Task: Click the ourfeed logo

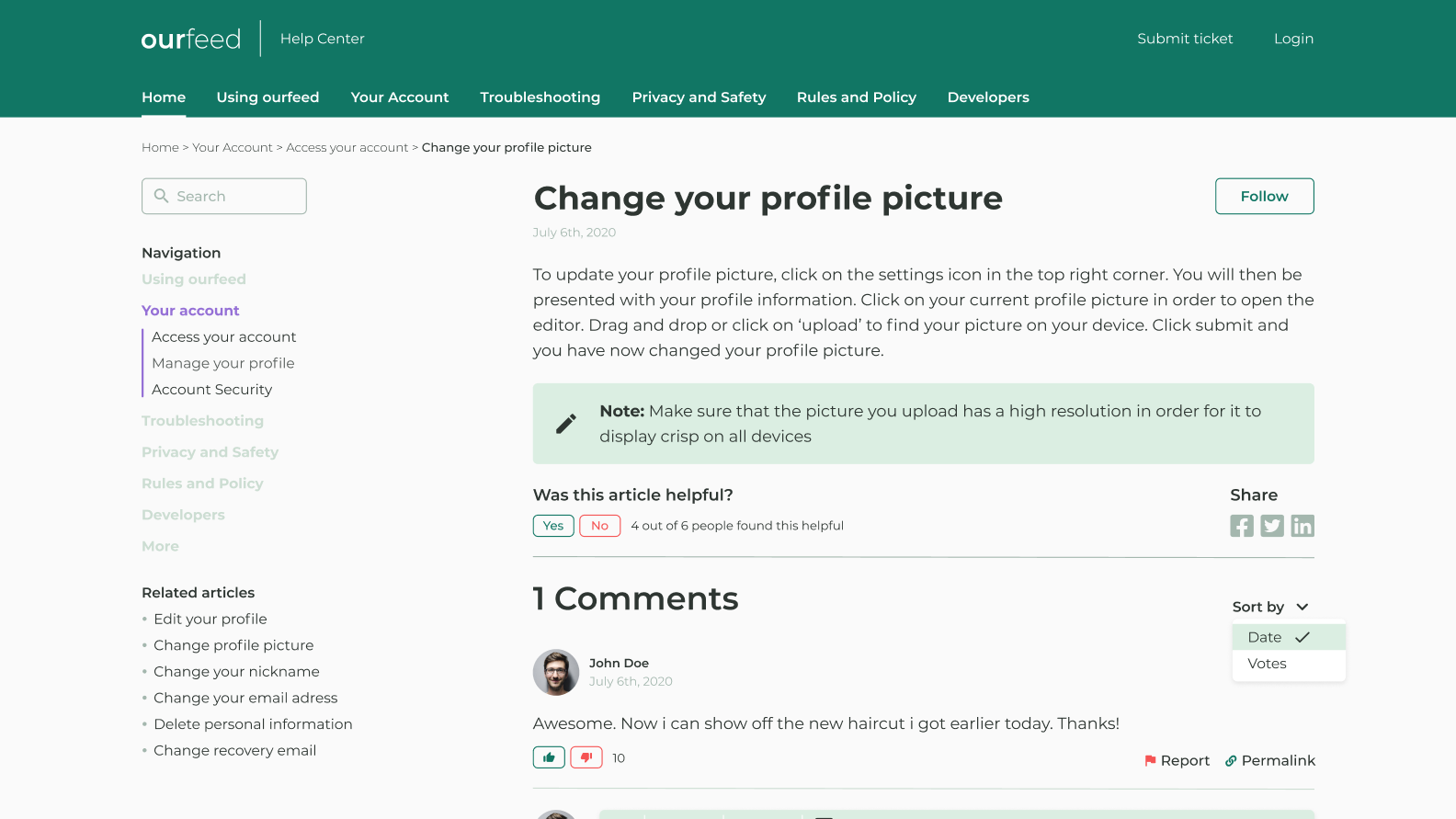Action: click(191, 39)
